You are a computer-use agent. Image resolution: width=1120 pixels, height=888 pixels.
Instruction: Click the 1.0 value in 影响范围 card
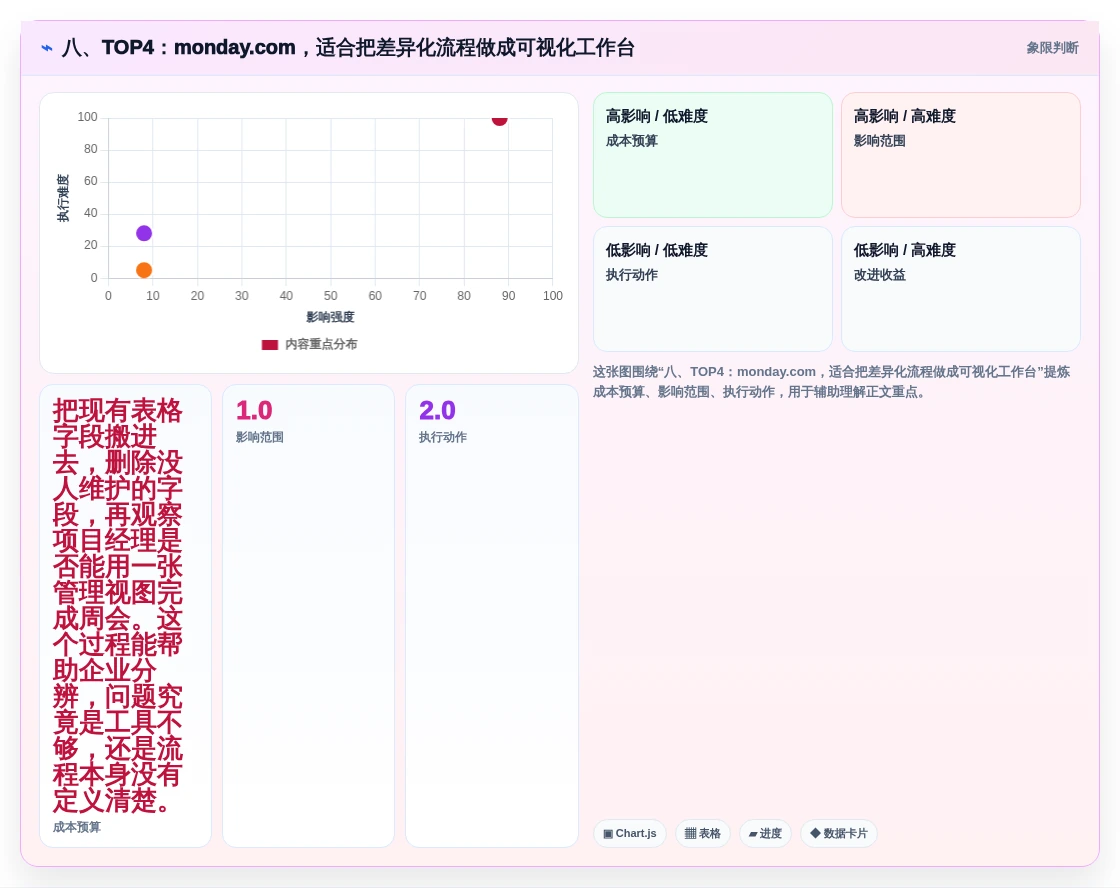254,411
